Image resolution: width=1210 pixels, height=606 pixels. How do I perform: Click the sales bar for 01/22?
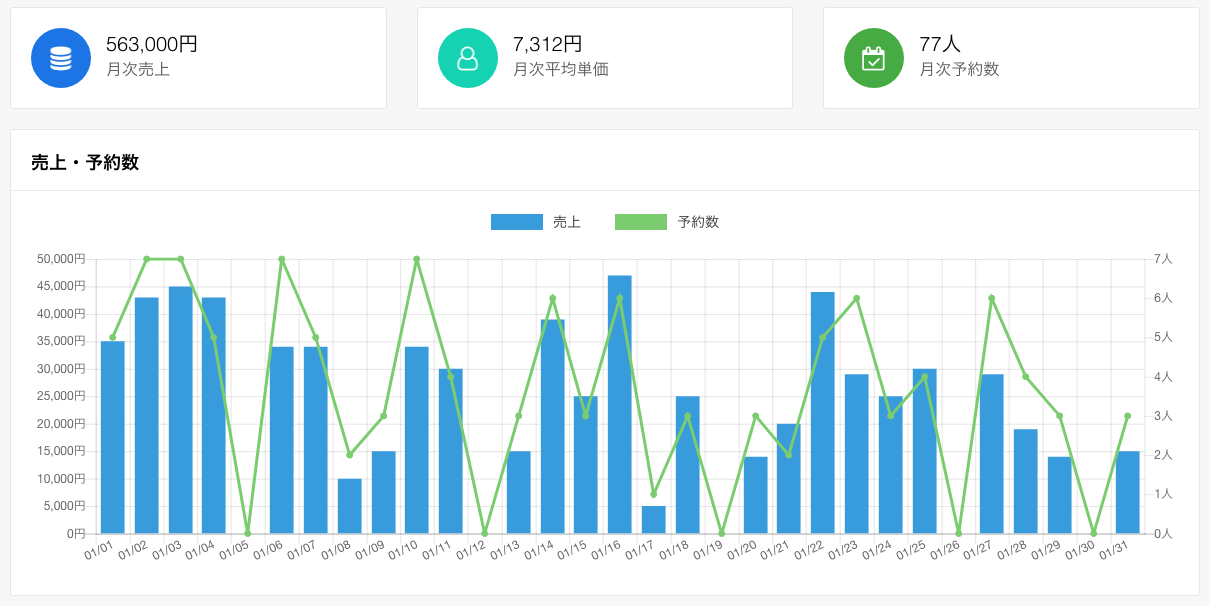pyautogui.click(x=823, y=412)
